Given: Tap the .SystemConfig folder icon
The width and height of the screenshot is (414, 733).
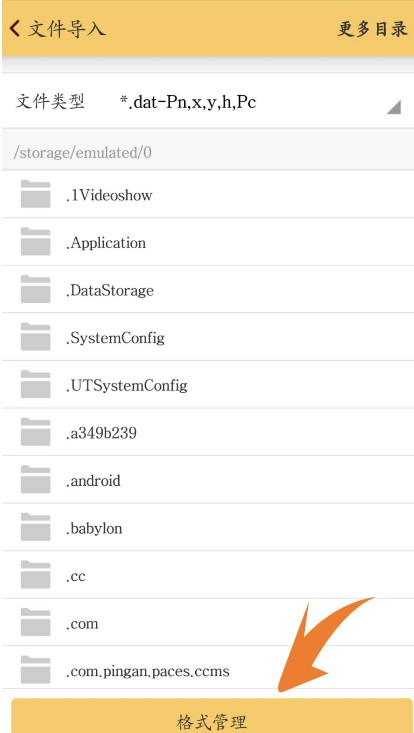Looking at the screenshot, I should point(36,337).
